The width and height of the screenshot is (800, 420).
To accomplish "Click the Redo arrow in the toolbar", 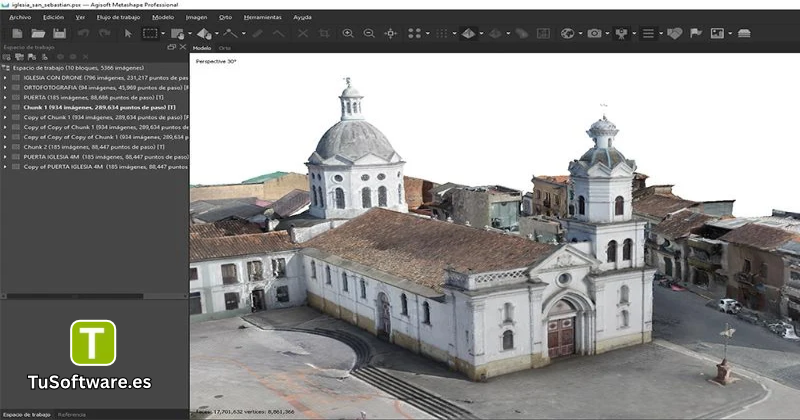I will (105, 33).
